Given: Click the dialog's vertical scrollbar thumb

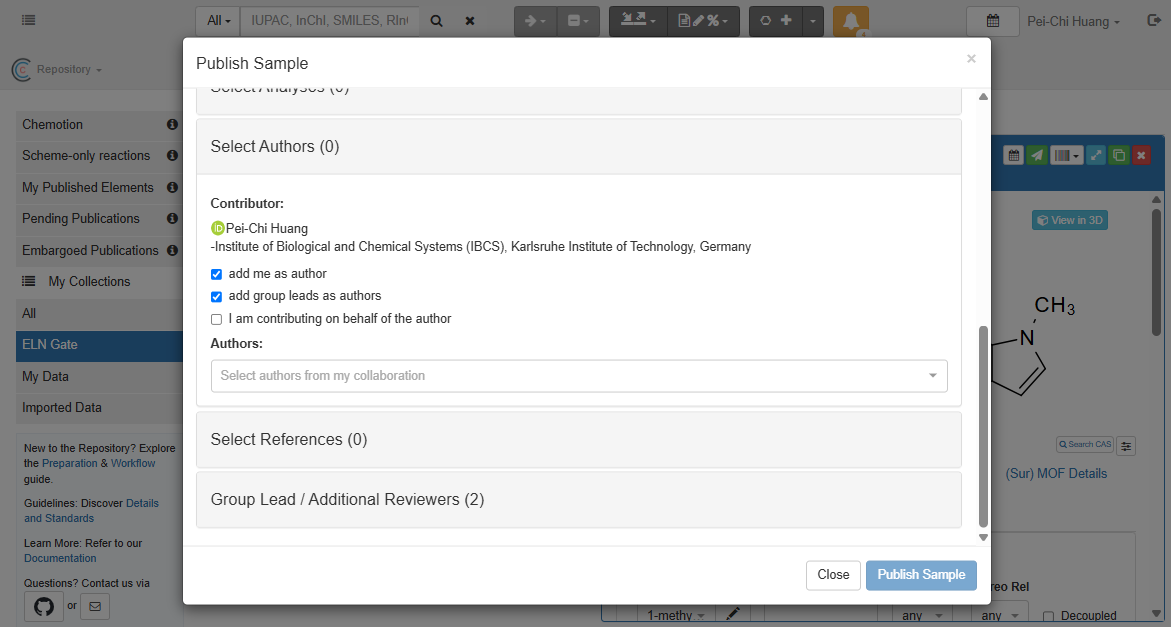Looking at the screenshot, I should [982, 425].
